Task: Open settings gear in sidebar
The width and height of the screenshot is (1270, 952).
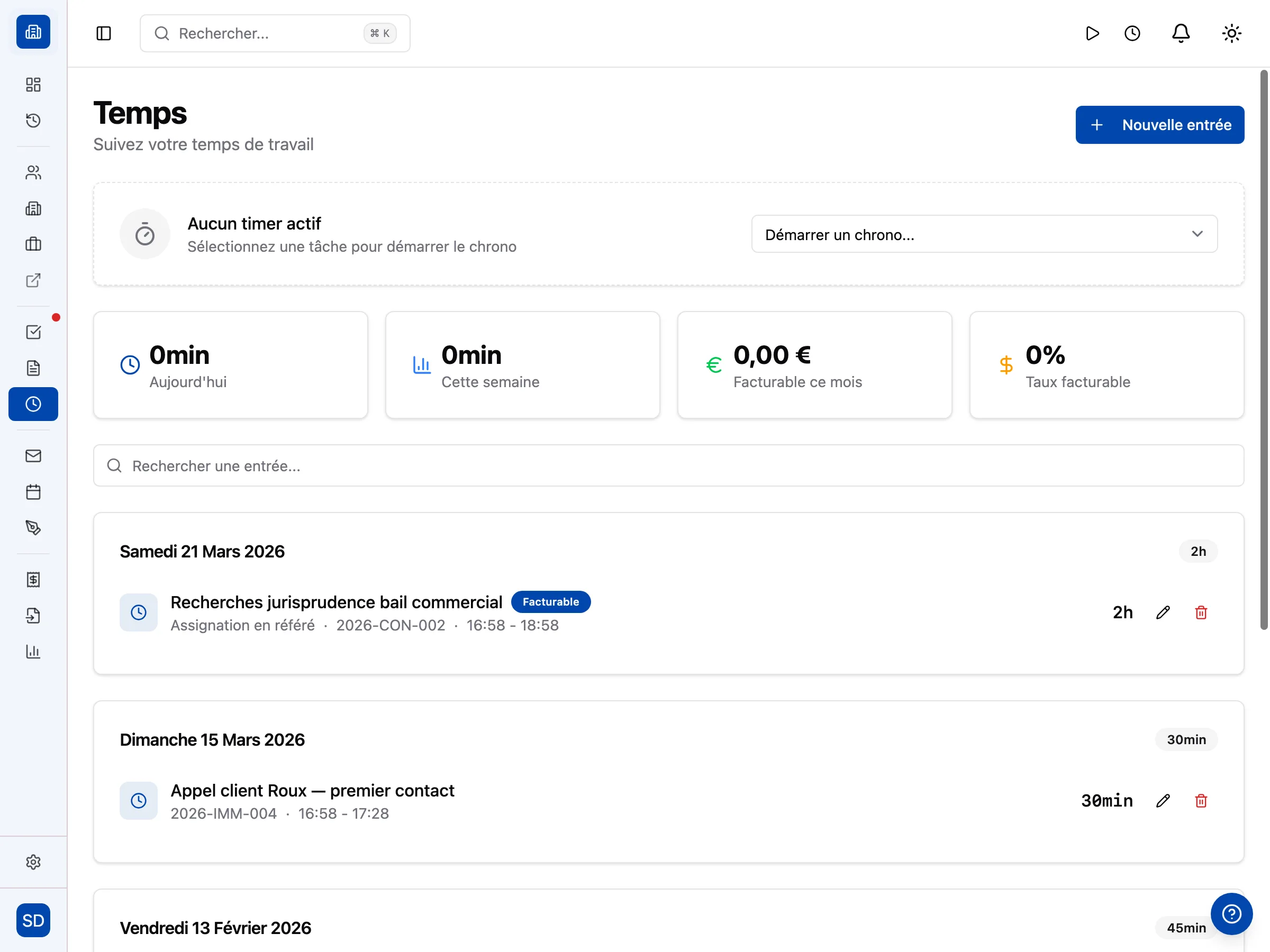Action: [x=33, y=862]
